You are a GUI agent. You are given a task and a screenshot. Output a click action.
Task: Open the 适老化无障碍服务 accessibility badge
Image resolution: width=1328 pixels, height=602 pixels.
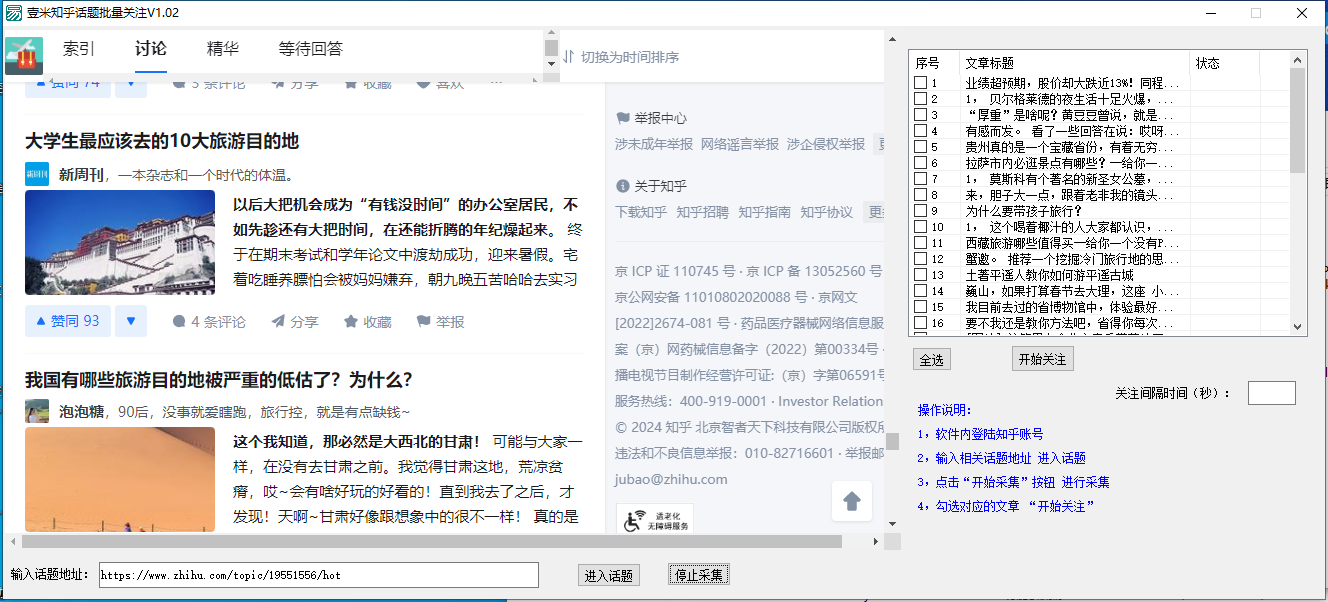(x=654, y=520)
